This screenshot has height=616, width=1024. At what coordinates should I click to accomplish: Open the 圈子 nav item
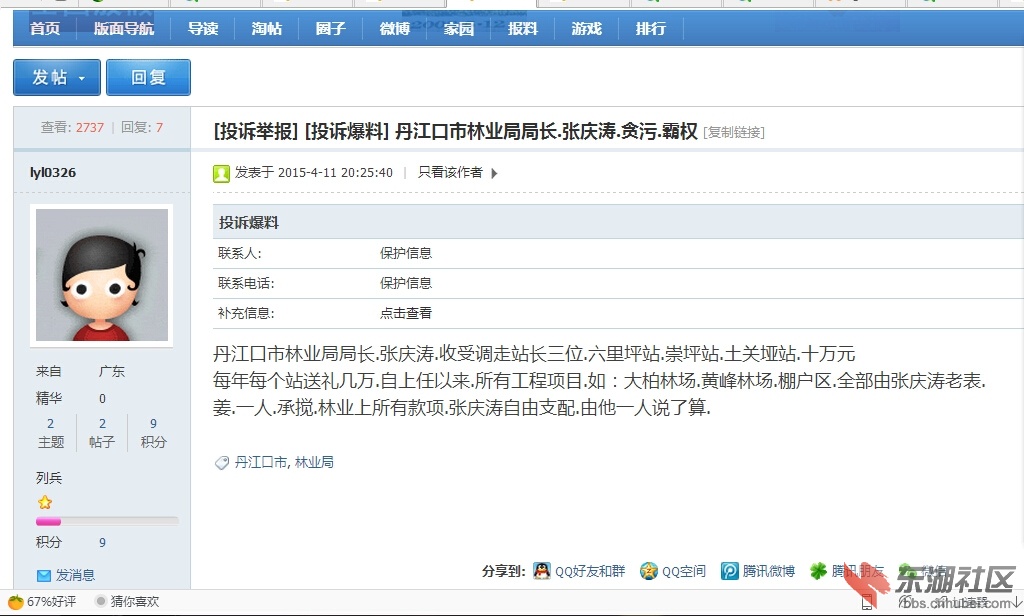pyautogui.click(x=330, y=29)
